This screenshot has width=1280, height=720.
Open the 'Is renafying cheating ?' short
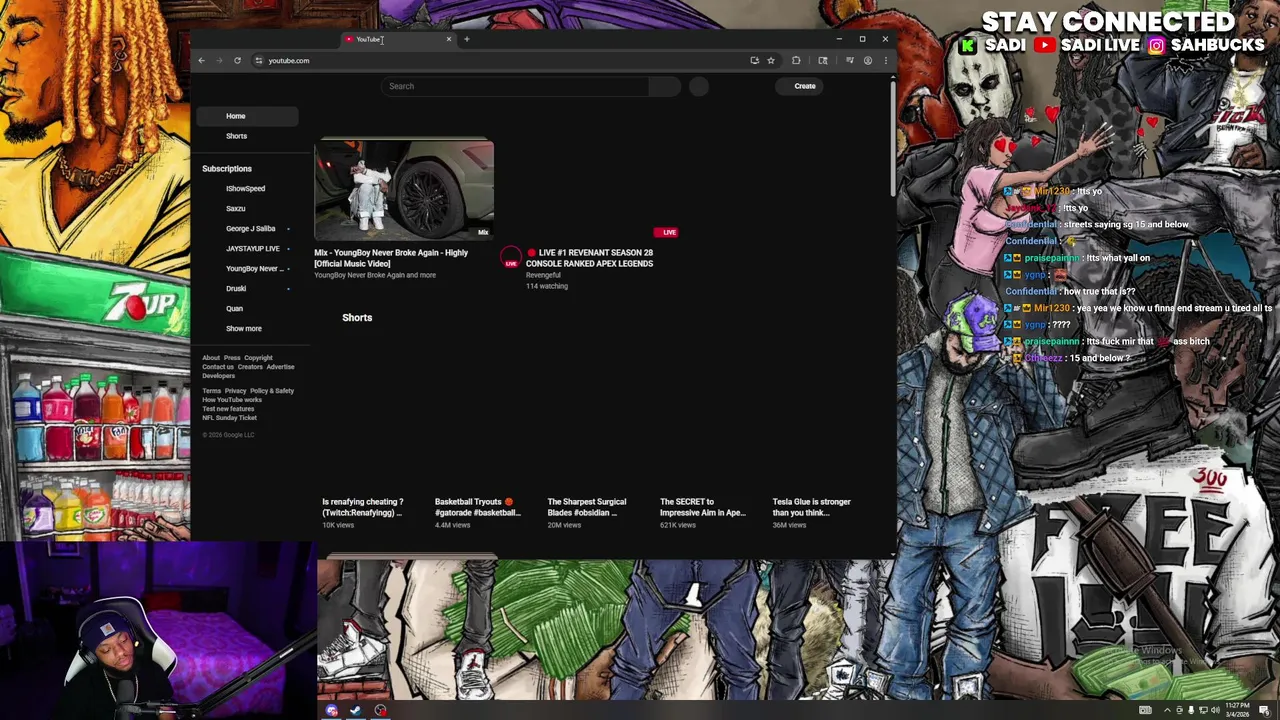363,507
